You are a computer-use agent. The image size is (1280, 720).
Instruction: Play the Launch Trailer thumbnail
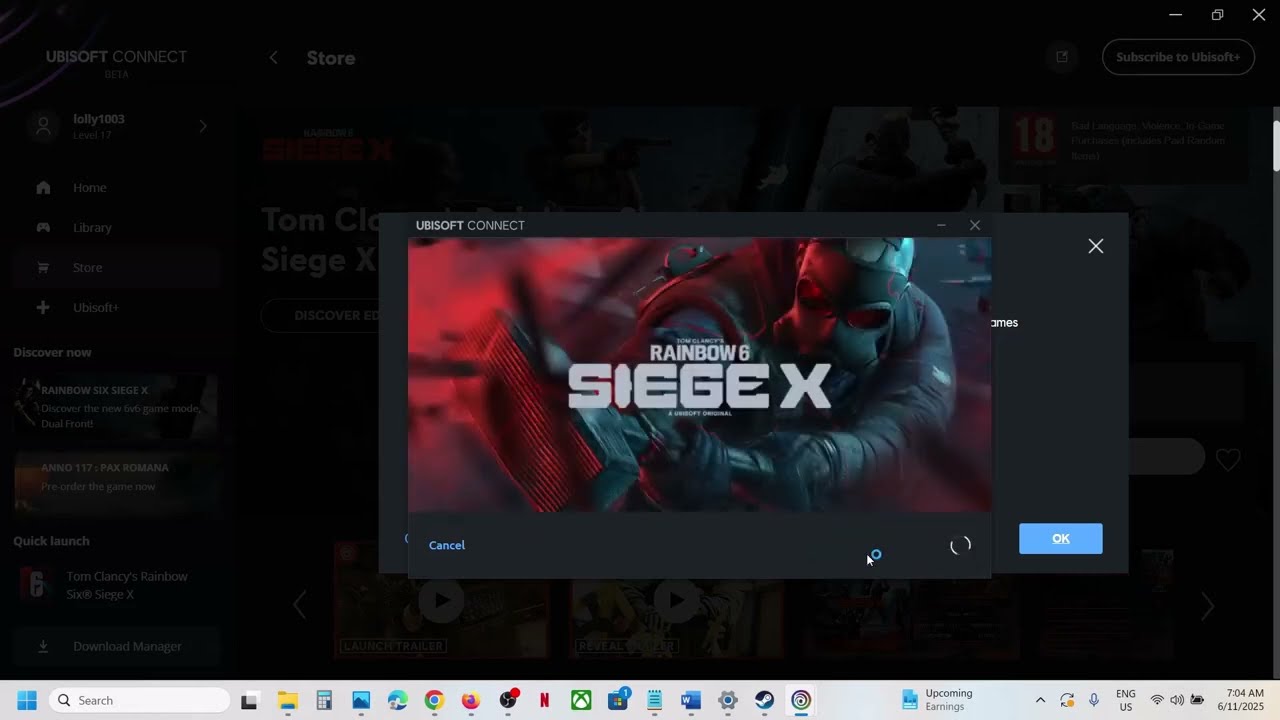[x=441, y=602]
